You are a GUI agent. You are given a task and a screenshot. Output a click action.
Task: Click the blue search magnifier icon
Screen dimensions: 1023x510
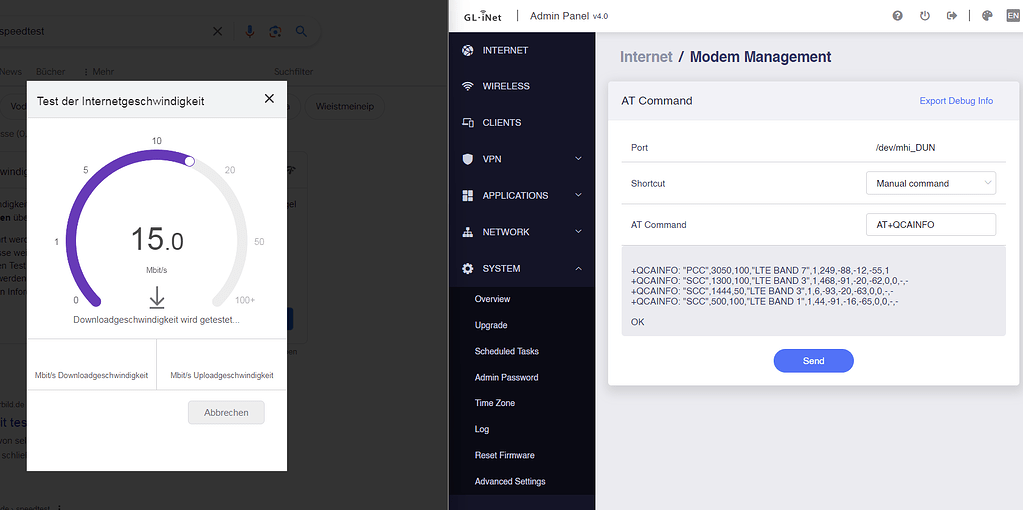[x=301, y=32]
